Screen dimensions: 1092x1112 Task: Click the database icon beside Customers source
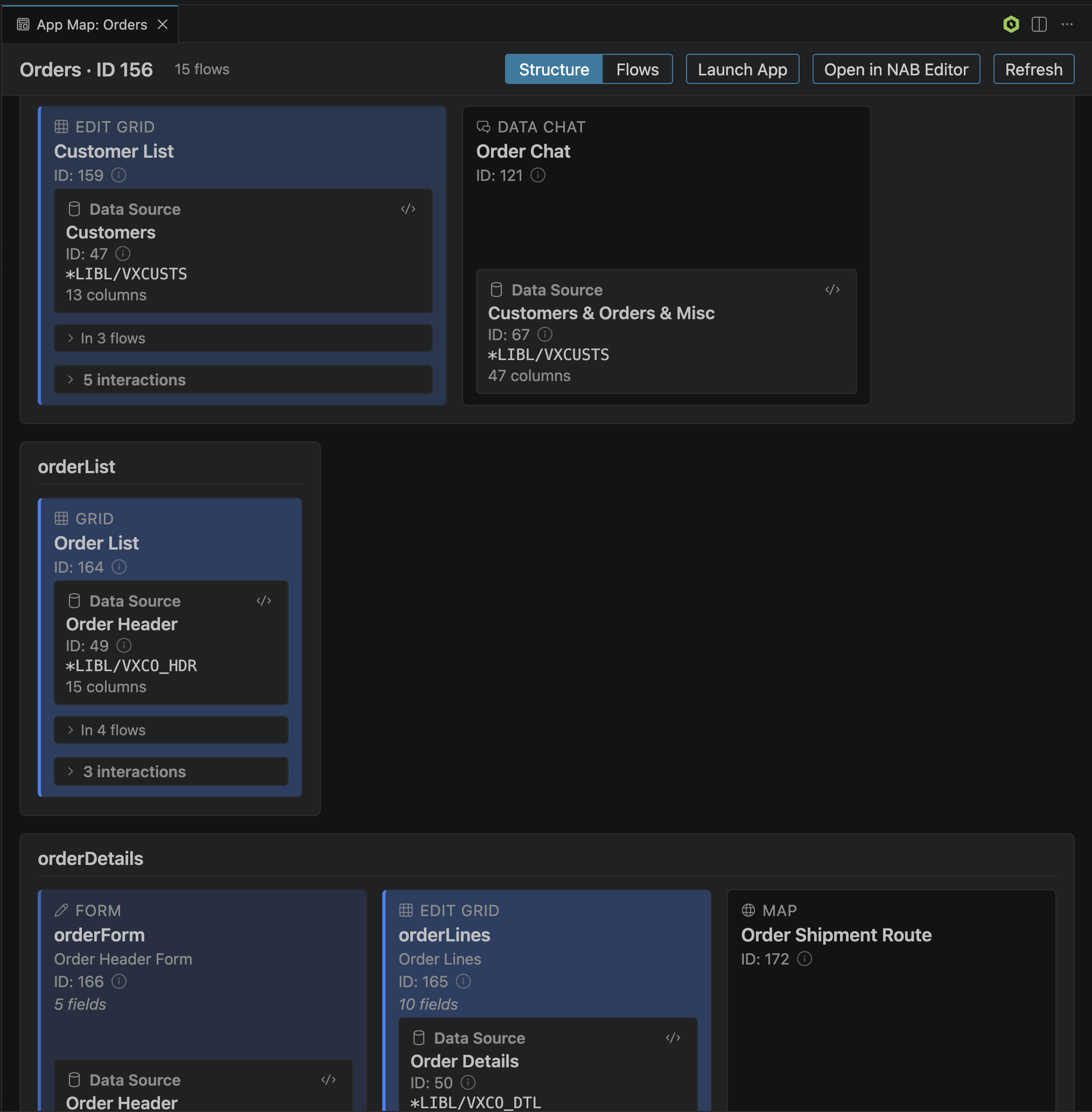tap(74, 209)
